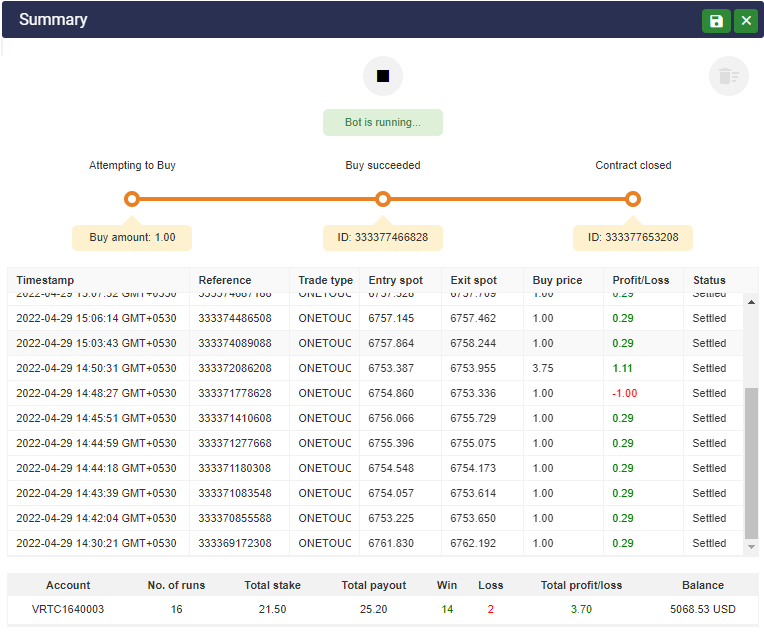Select reference 333369172308
This screenshot has height=636, width=764.
tap(235, 543)
